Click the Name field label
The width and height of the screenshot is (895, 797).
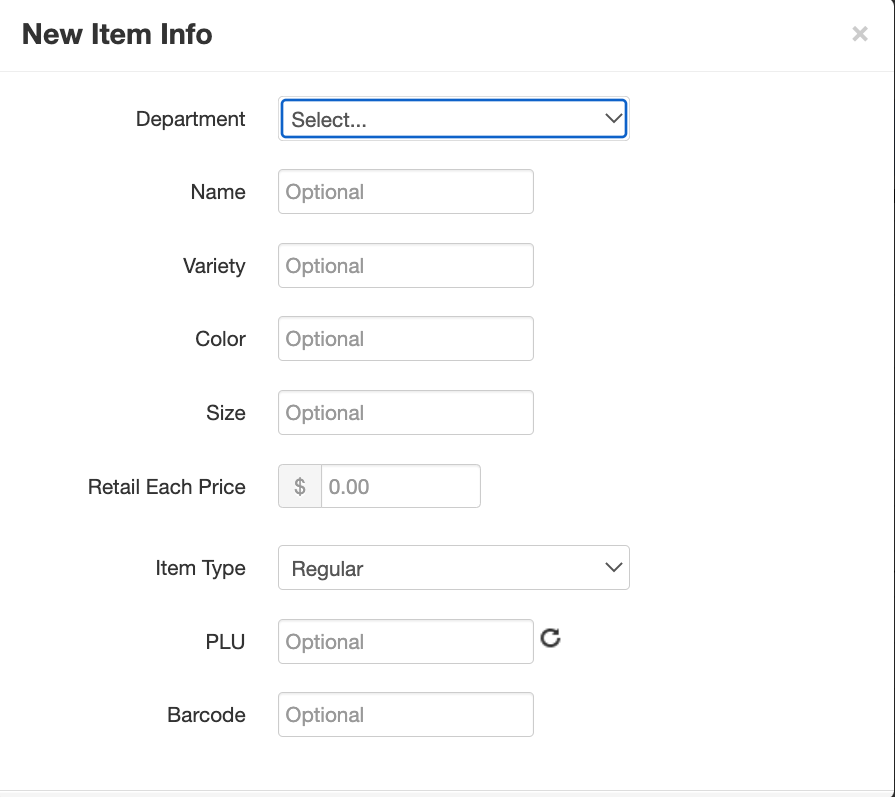[x=218, y=192]
